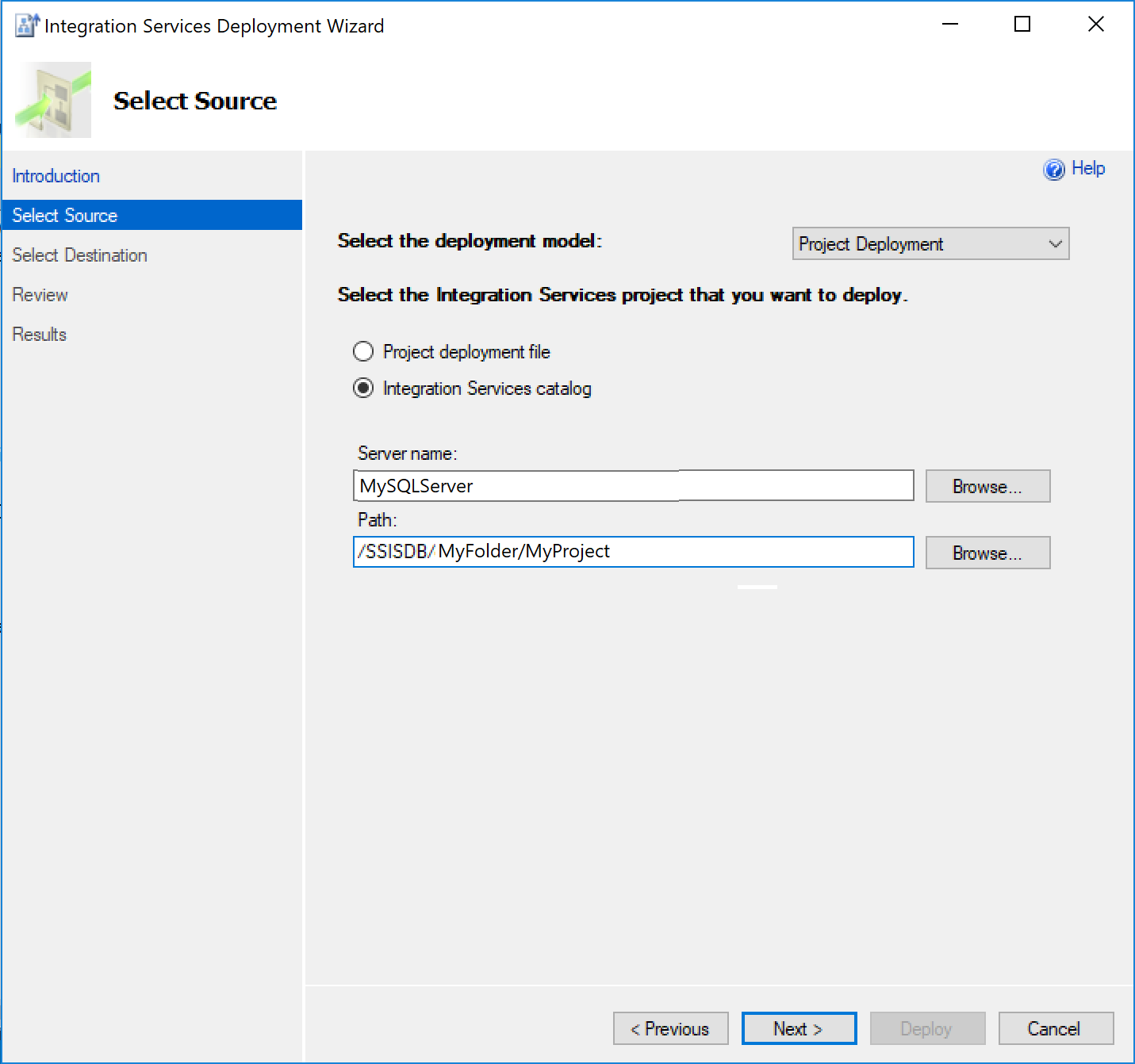Open the Select Source step
Screen dimensions: 1135x1064
coord(151,215)
